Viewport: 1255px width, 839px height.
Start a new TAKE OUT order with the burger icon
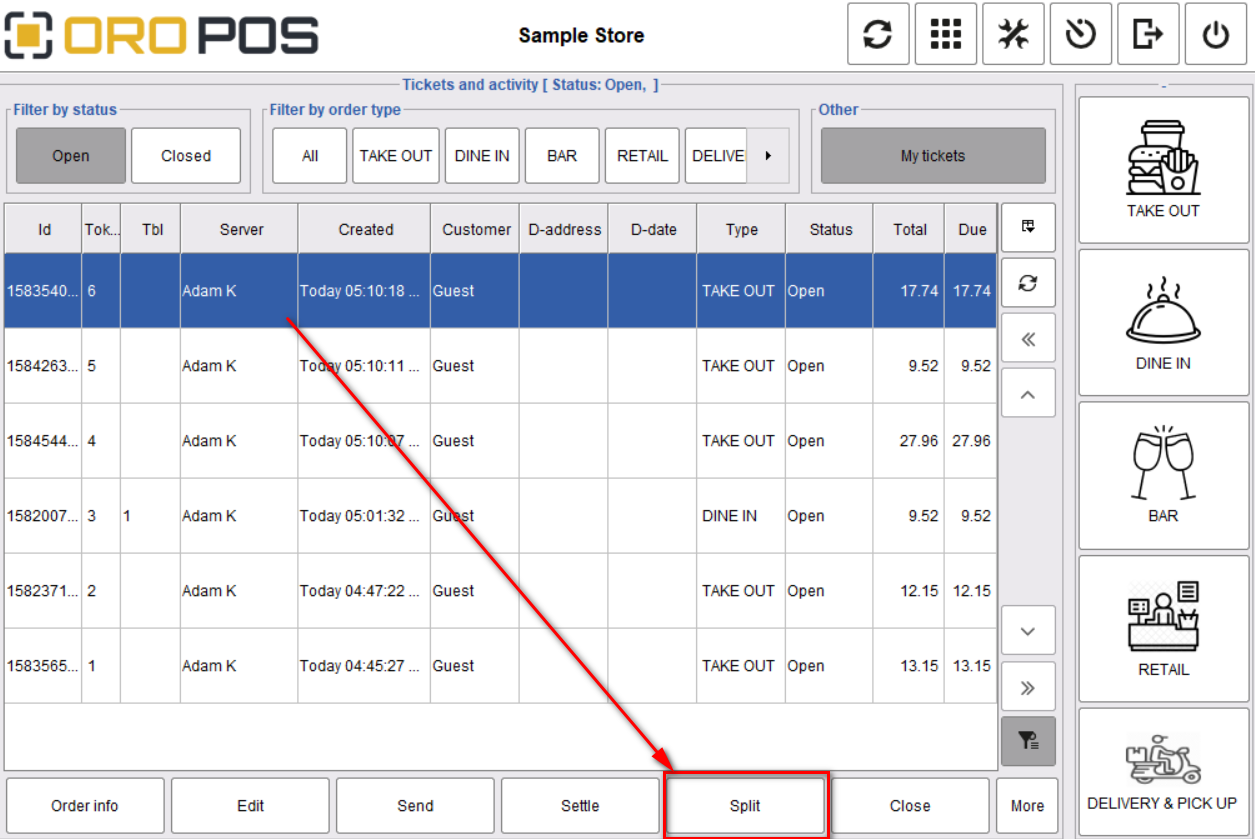(x=1164, y=169)
